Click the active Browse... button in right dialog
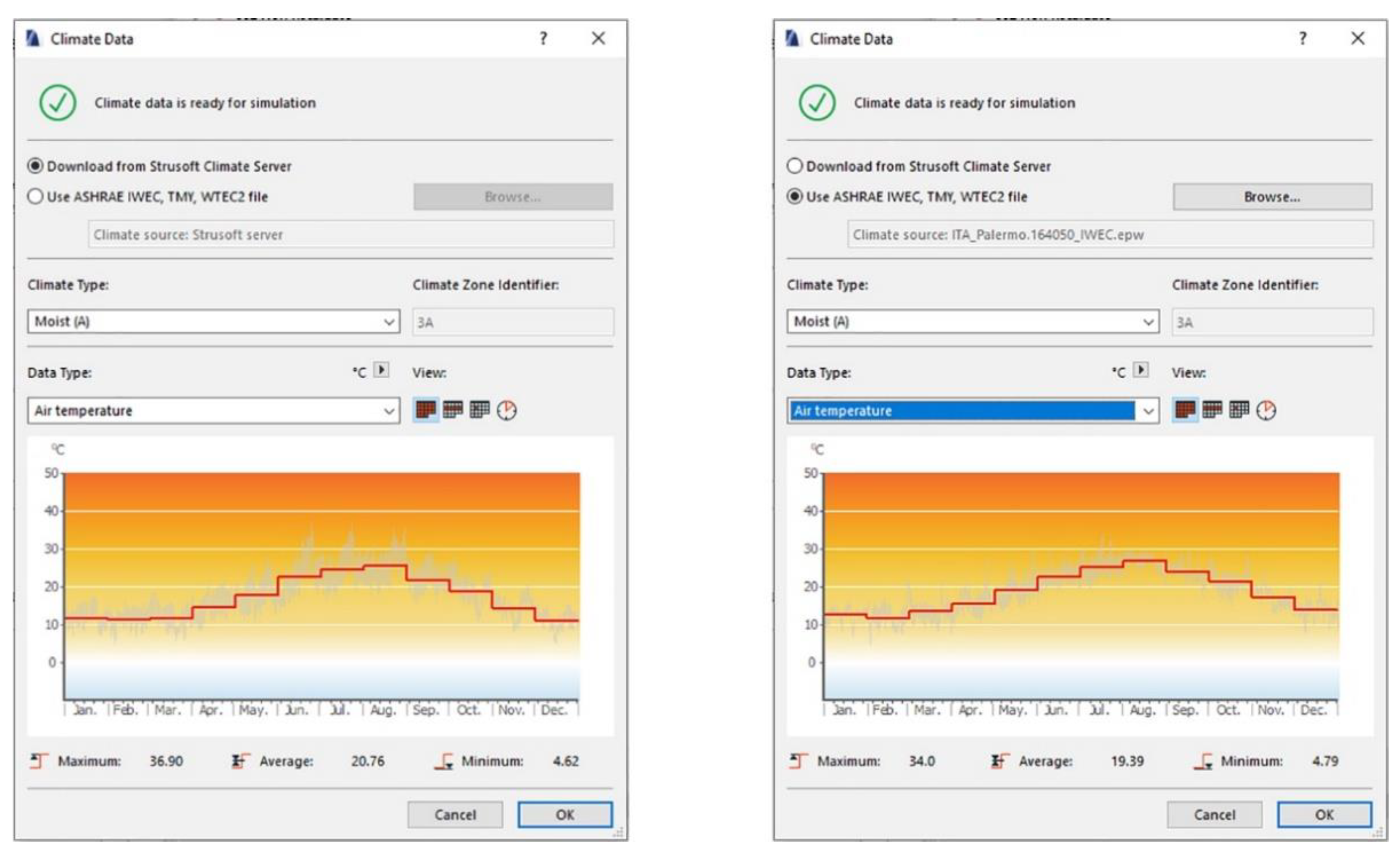Viewport: 1400px width, 855px height. pyautogui.click(x=1271, y=197)
